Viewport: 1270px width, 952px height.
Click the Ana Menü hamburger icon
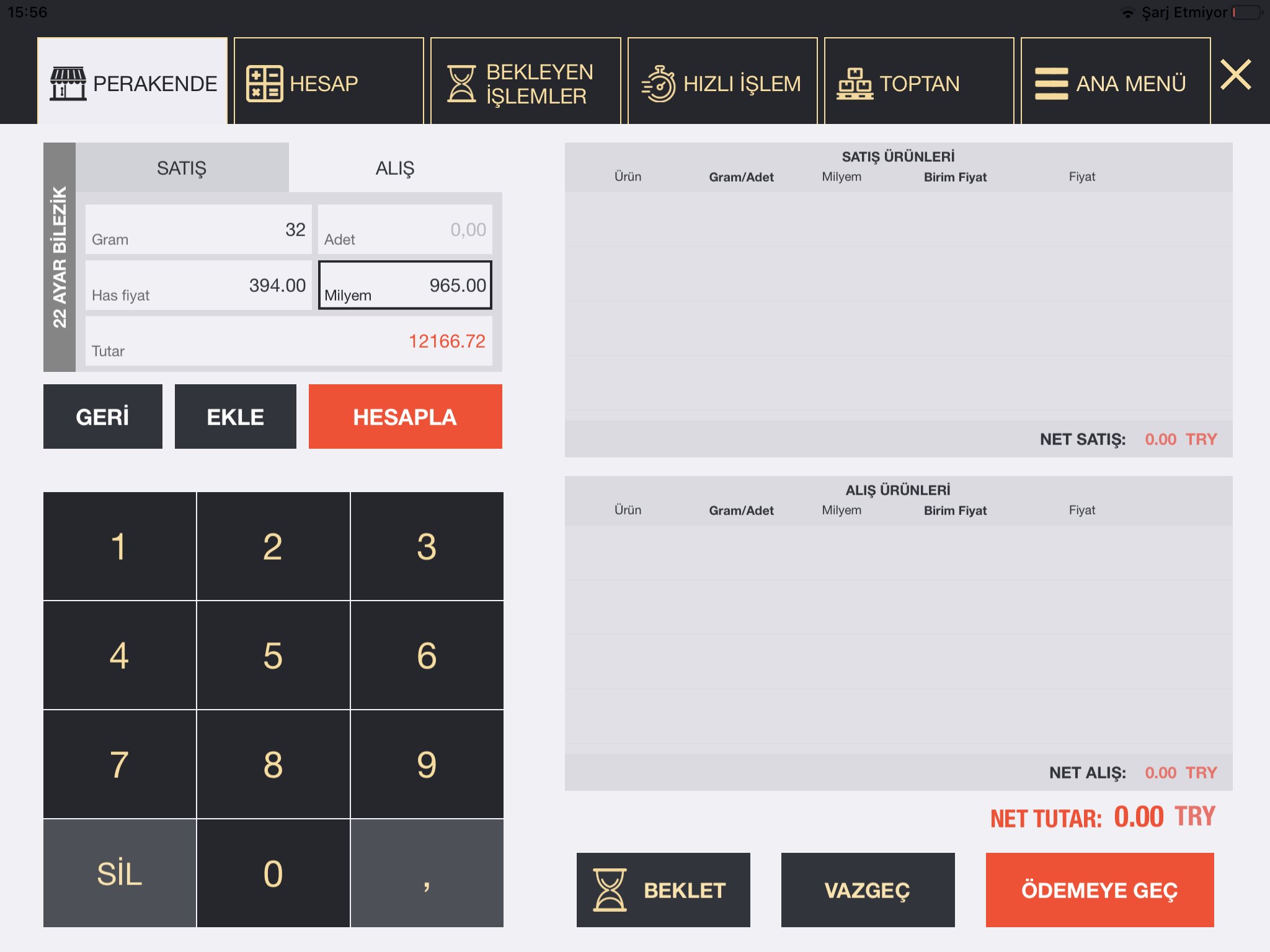(x=1051, y=83)
